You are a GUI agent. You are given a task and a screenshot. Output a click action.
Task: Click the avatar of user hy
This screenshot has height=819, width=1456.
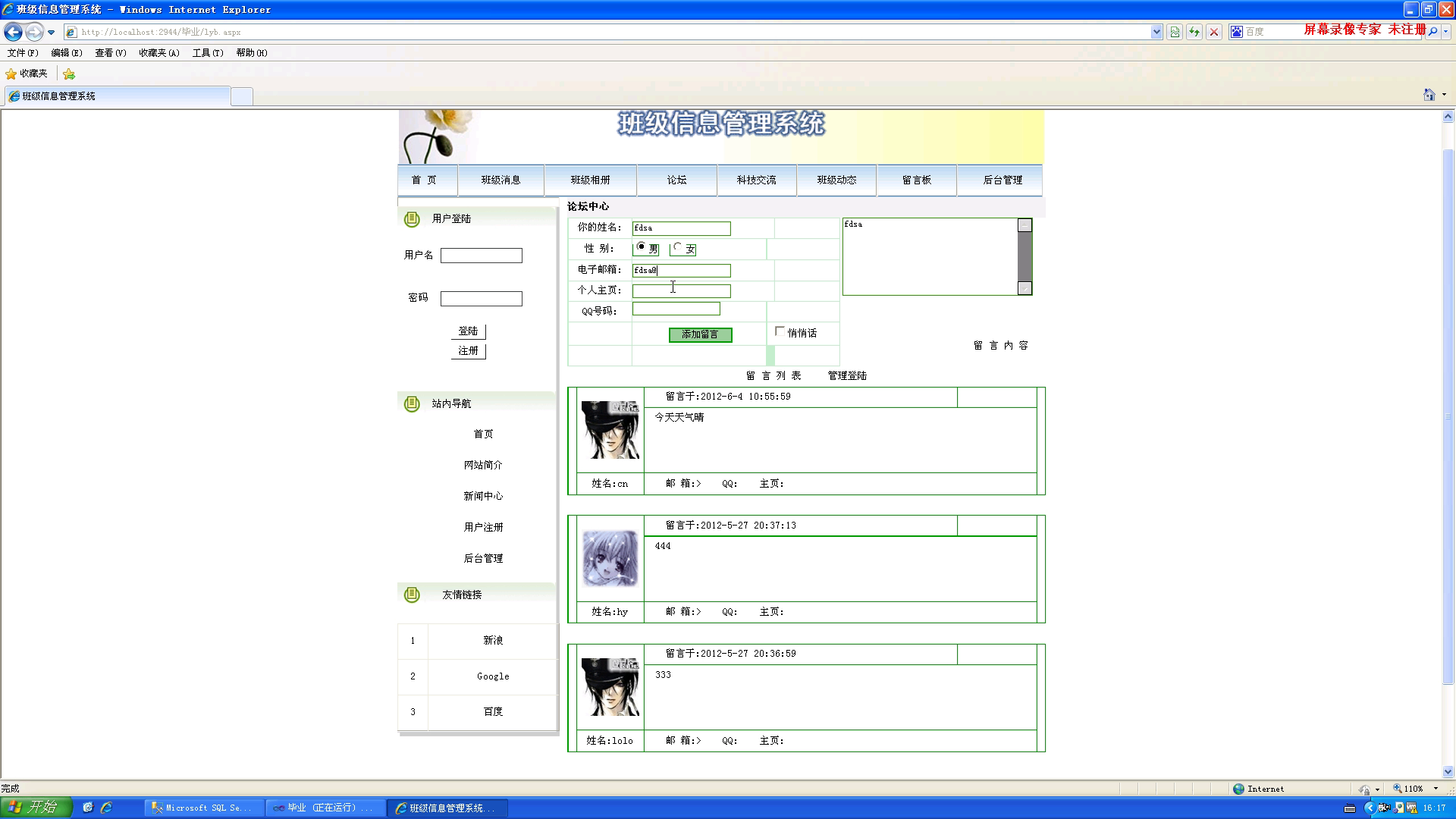coord(610,559)
